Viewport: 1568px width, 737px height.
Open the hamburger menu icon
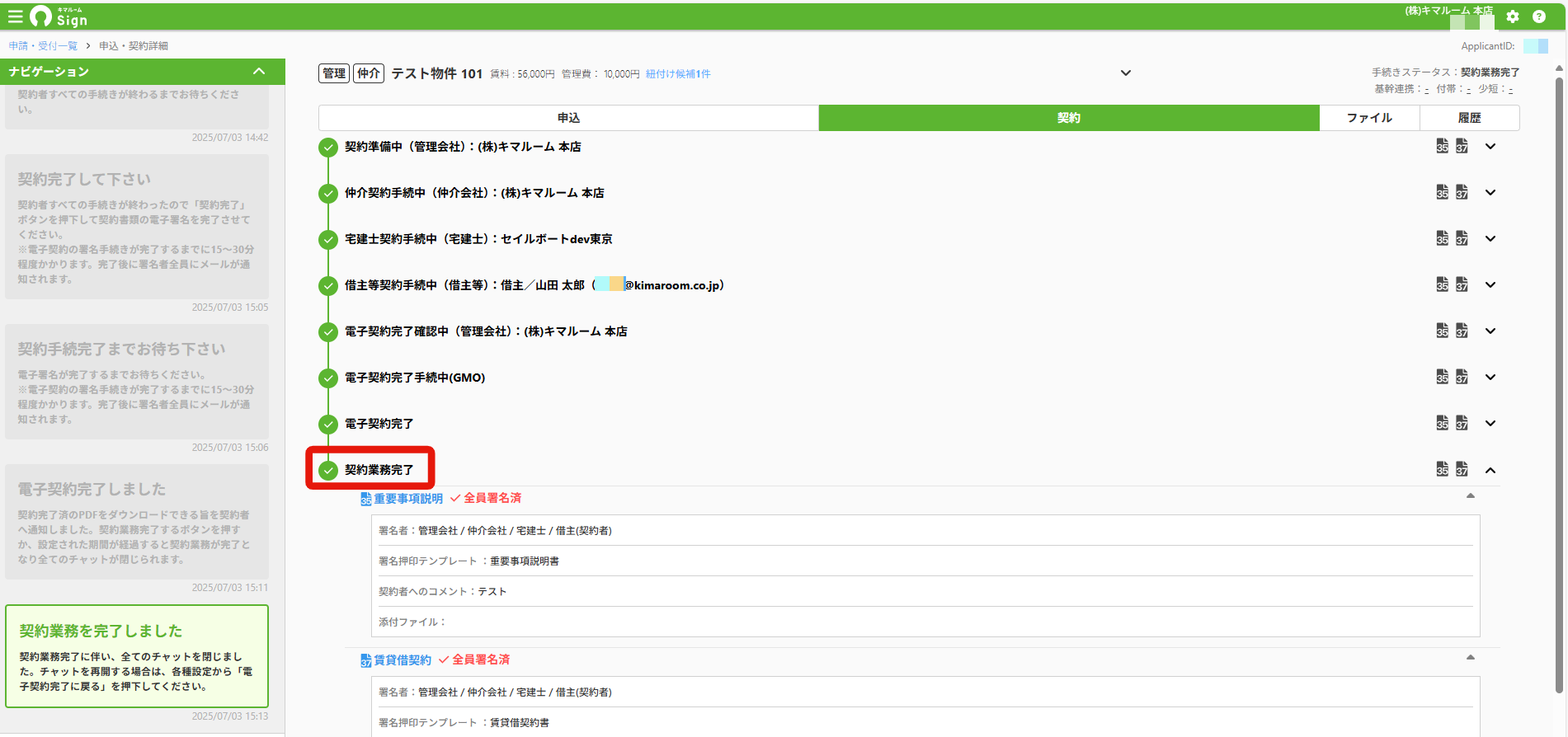point(15,16)
